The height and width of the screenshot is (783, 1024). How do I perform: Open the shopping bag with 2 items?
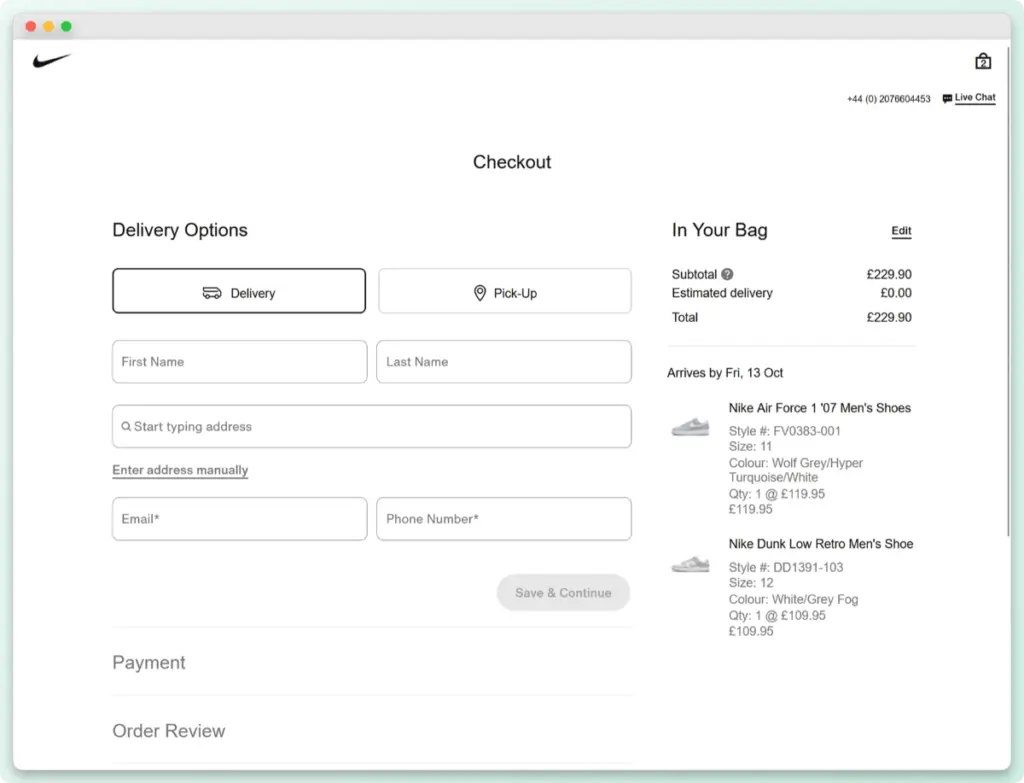[983, 60]
